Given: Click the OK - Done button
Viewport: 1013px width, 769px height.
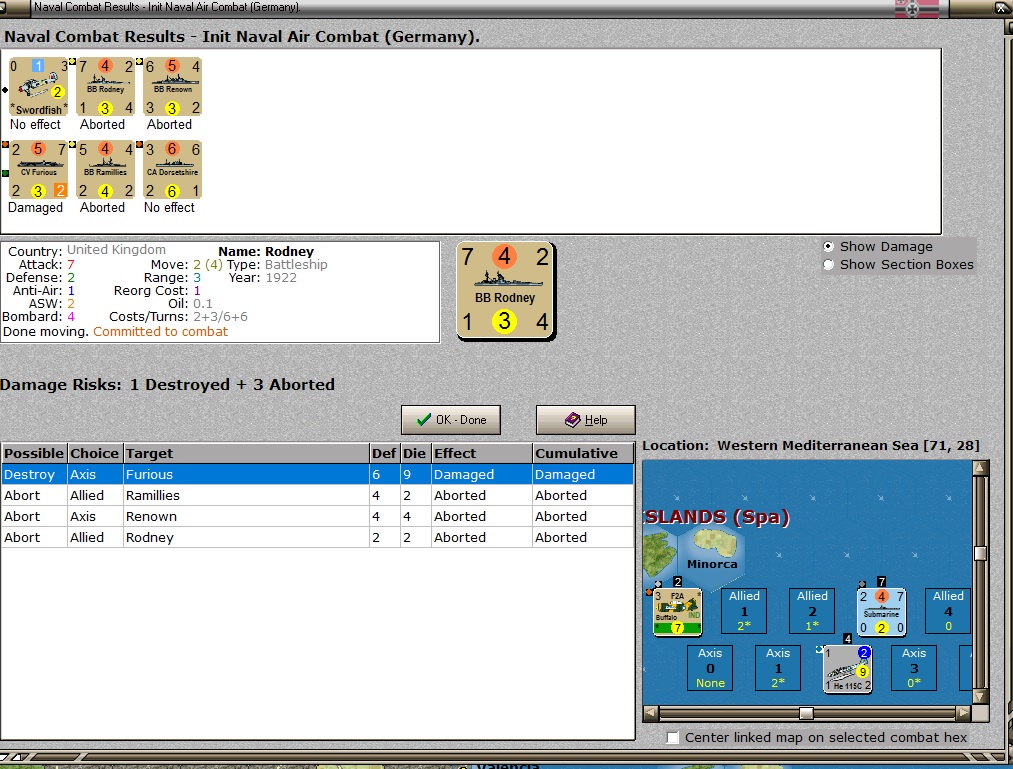Looking at the screenshot, I should pyautogui.click(x=451, y=420).
